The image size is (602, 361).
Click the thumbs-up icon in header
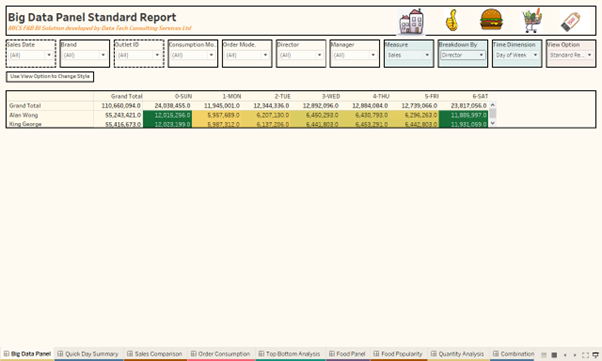coord(452,20)
